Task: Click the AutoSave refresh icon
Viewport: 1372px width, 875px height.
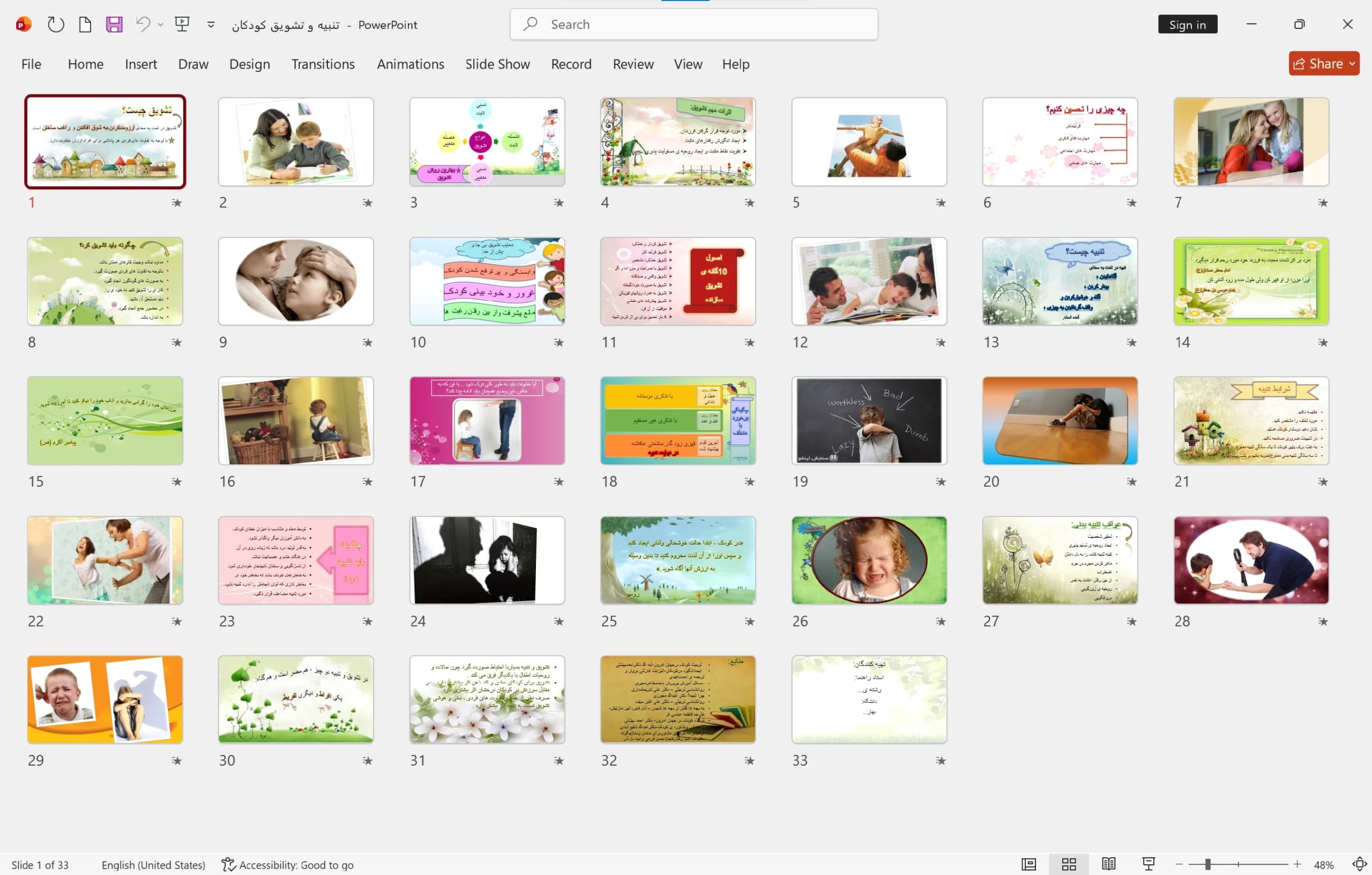Action: tap(55, 25)
